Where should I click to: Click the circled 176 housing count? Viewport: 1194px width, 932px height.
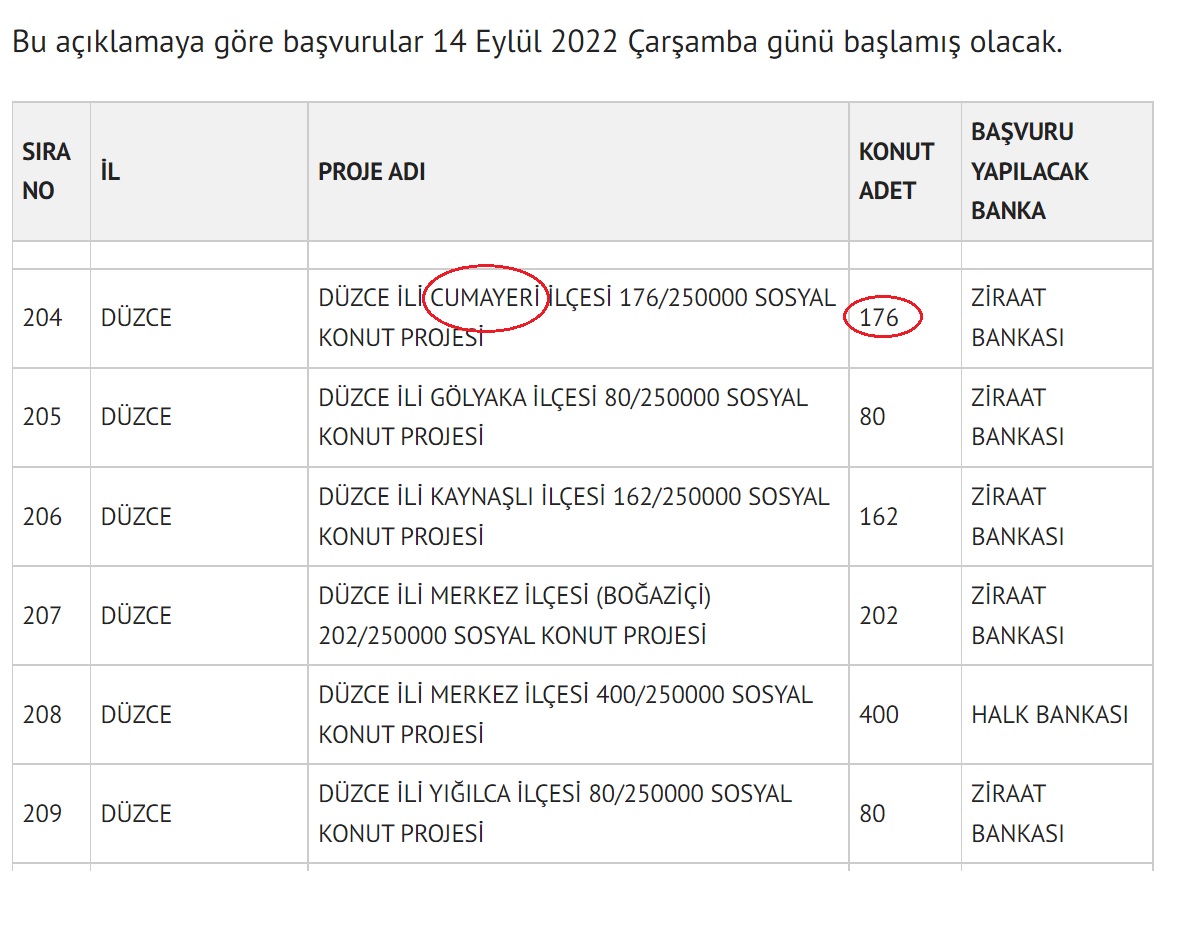[880, 318]
